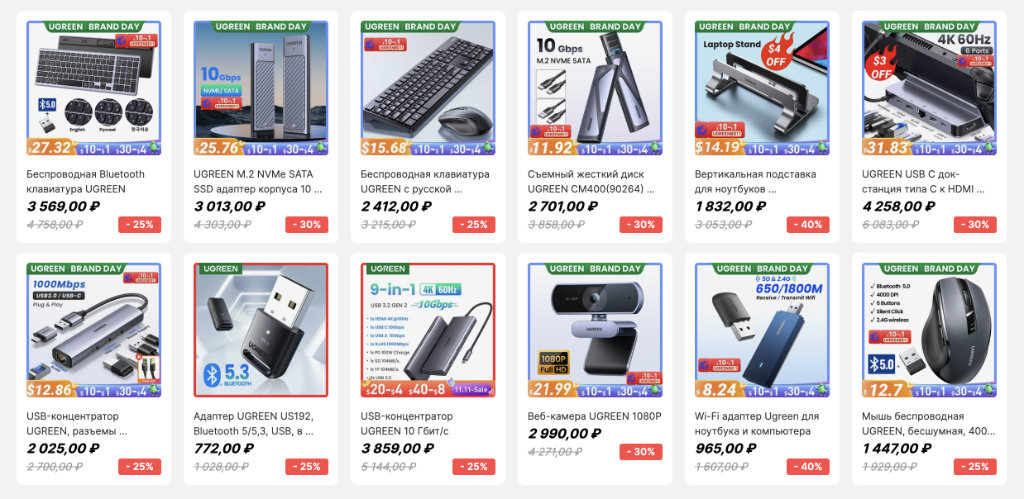Open the 1080P webcam product image

pos(595,330)
